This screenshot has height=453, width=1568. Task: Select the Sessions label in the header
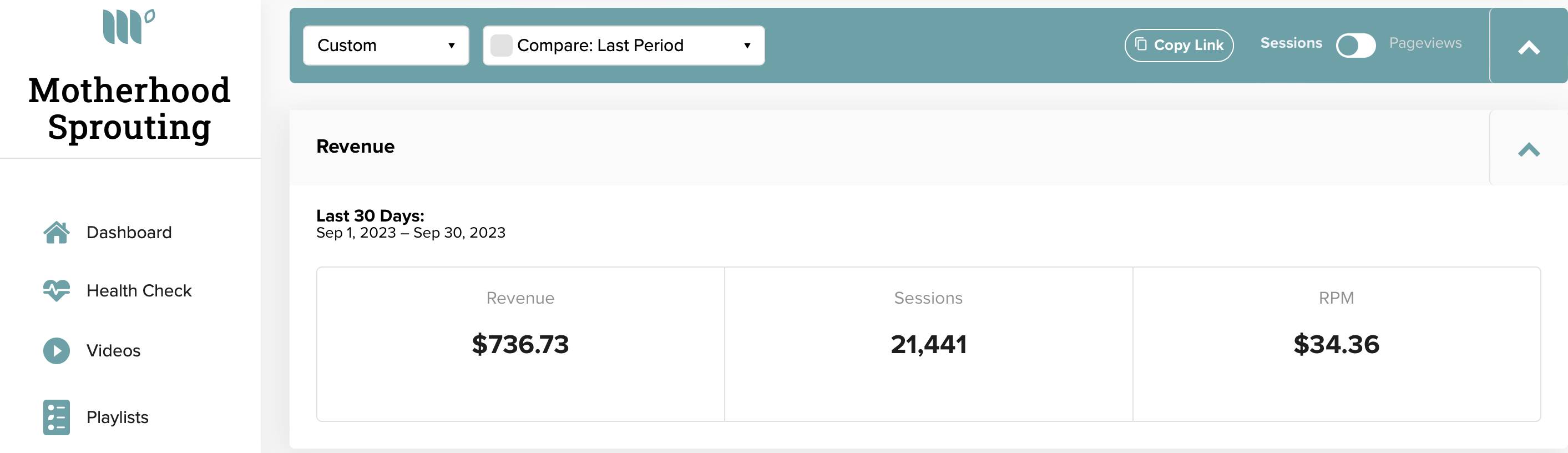pyautogui.click(x=1291, y=43)
